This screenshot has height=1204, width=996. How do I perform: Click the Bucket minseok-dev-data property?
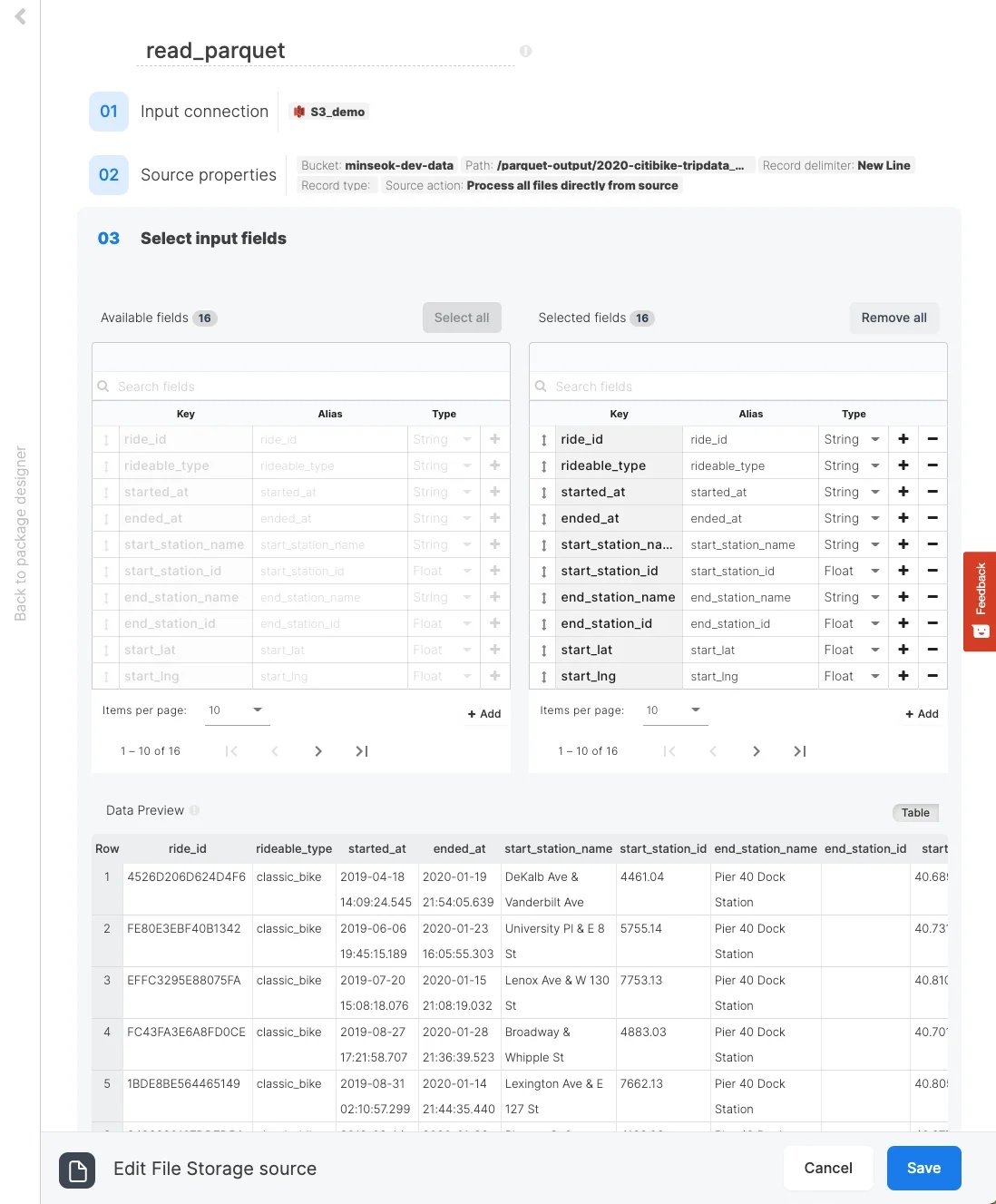pyautogui.click(x=377, y=165)
